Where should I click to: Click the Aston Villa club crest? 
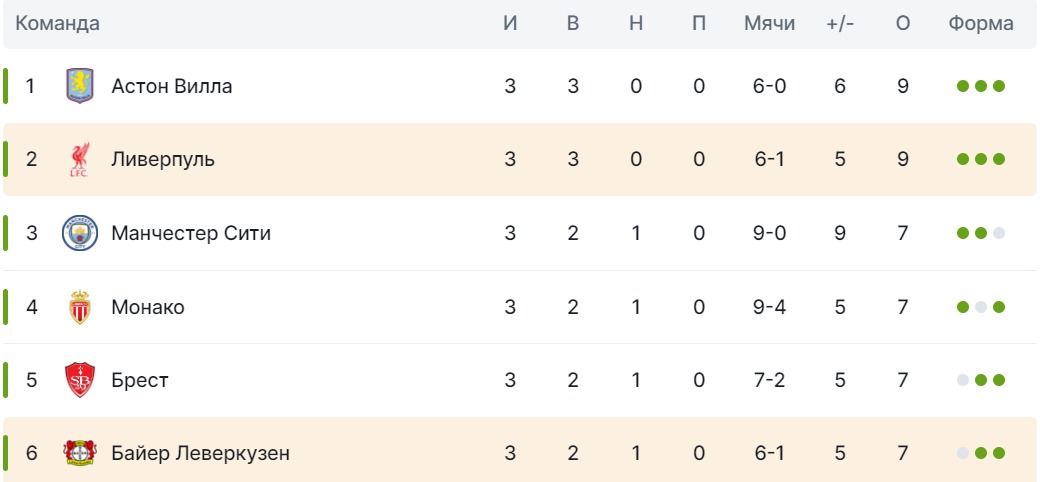(x=79, y=86)
